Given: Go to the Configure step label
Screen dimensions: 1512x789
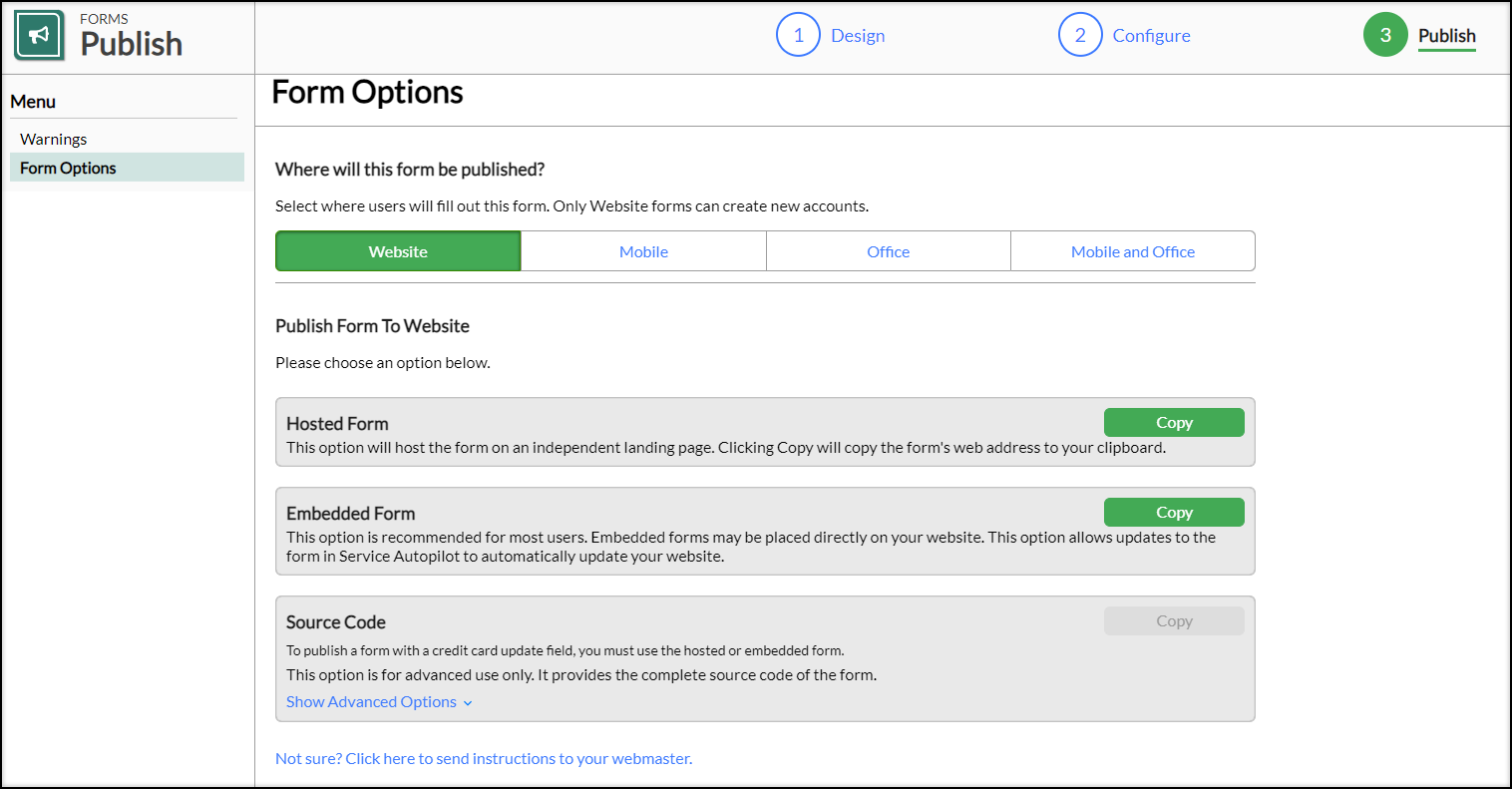Looking at the screenshot, I should point(1151,36).
